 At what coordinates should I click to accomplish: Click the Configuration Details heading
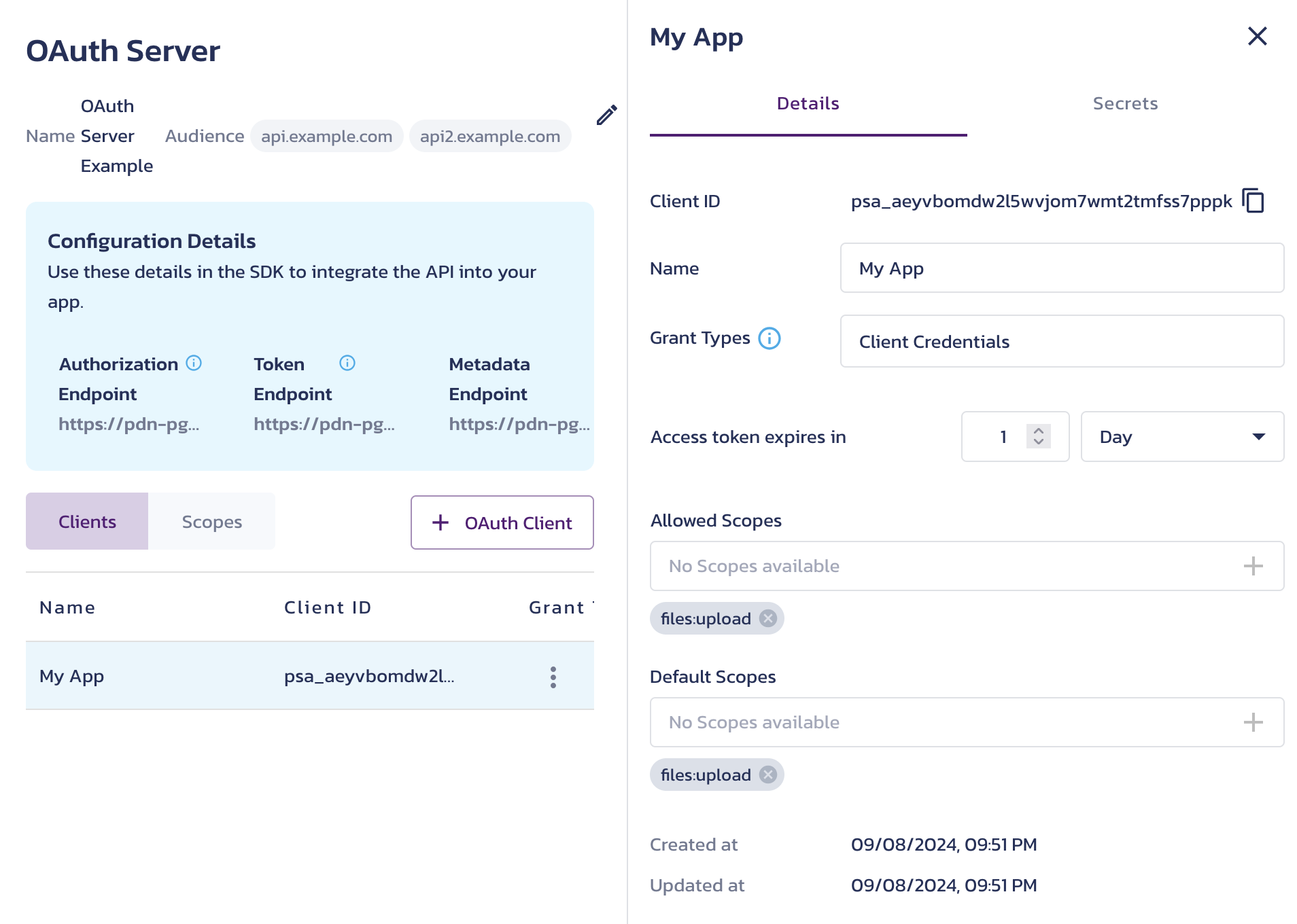click(x=152, y=241)
